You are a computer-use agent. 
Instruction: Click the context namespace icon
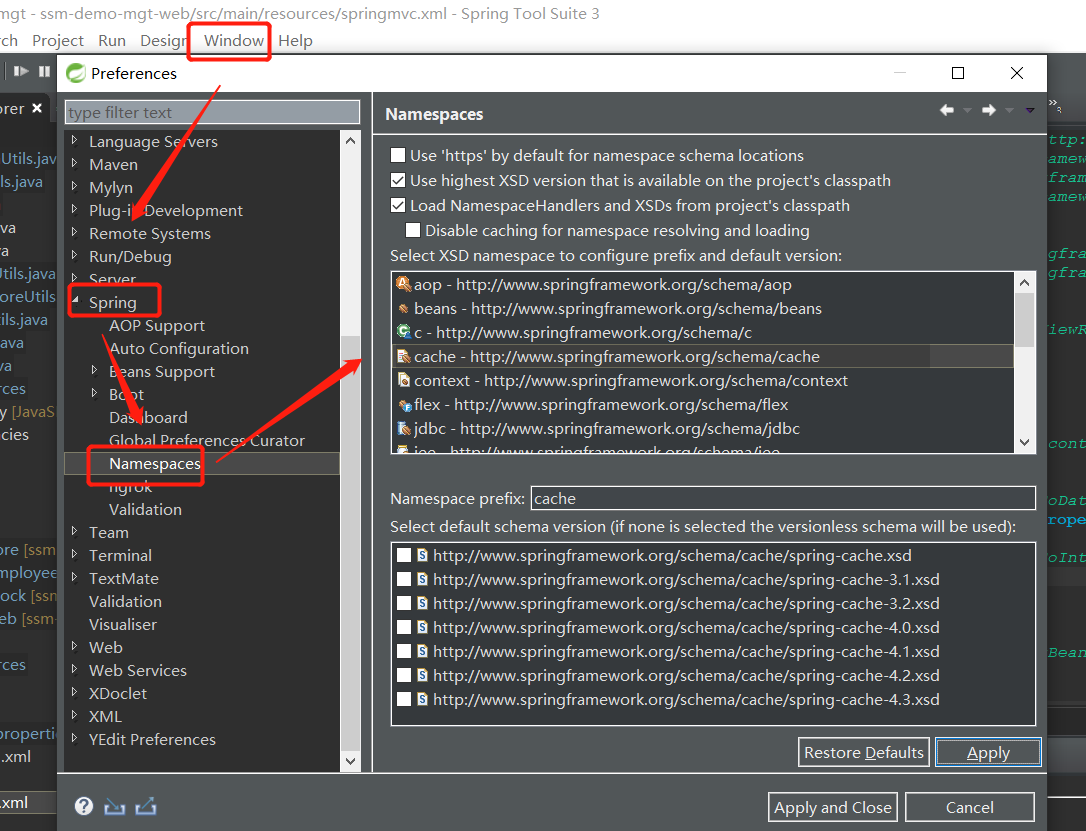tap(403, 380)
